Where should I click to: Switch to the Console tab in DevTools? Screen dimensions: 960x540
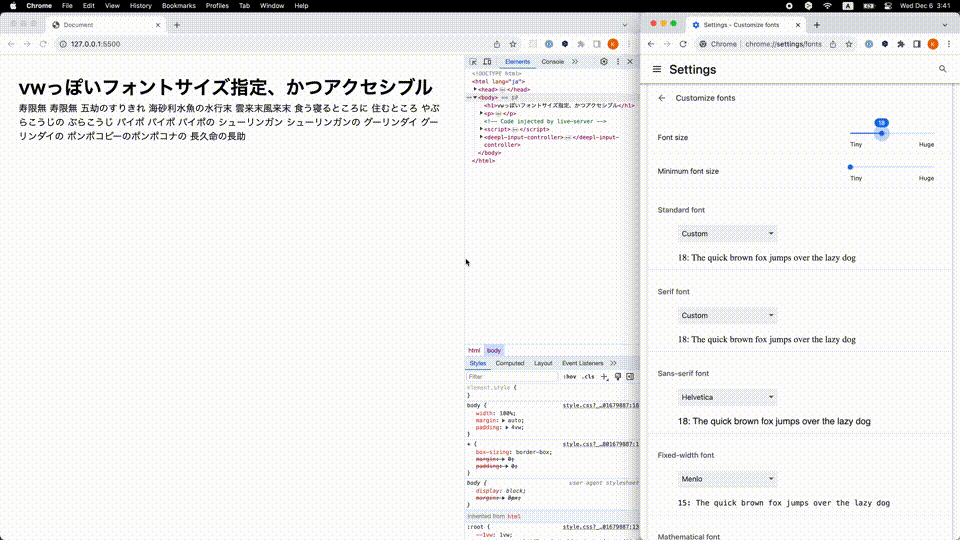[x=552, y=62]
